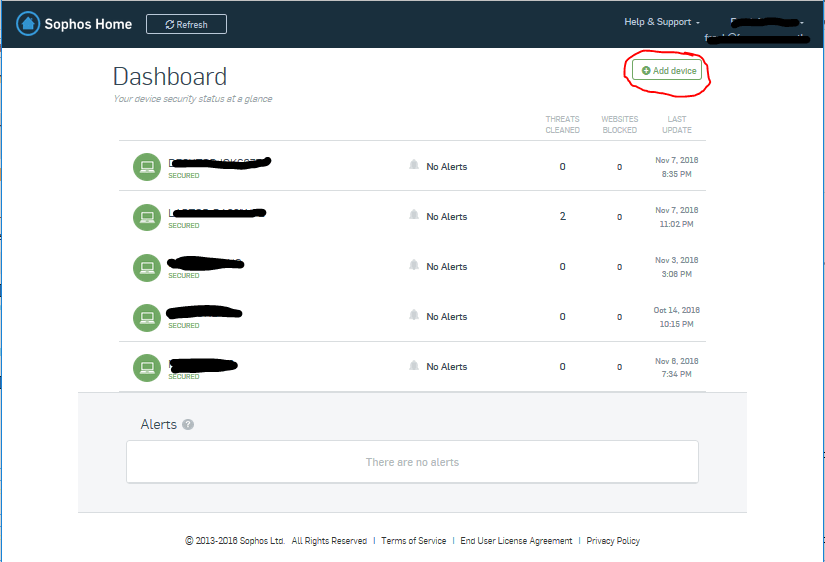This screenshot has width=825, height=562.
Task: Click the Threats Cleaned value 2
Action: [562, 216]
